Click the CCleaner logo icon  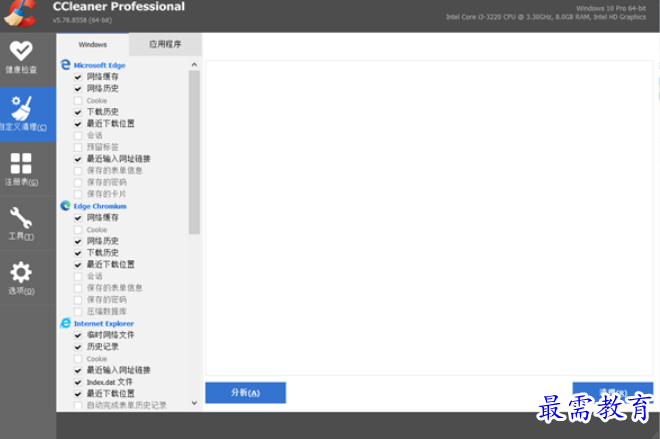20,13
